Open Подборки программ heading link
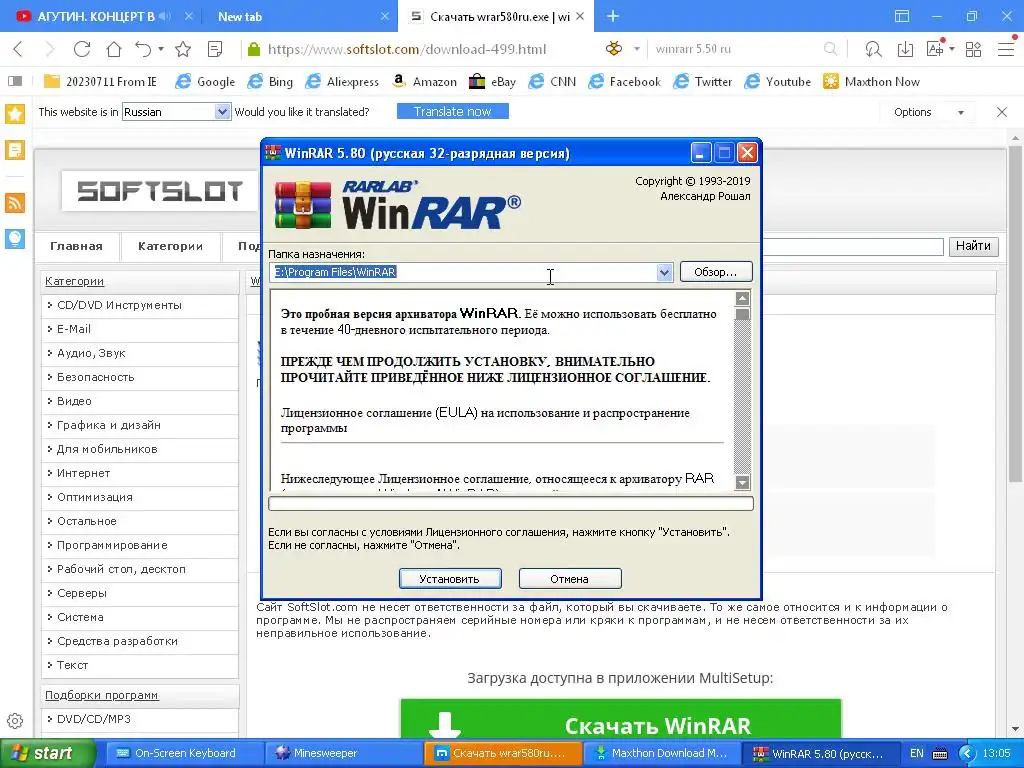This screenshot has width=1024, height=768. coord(101,695)
